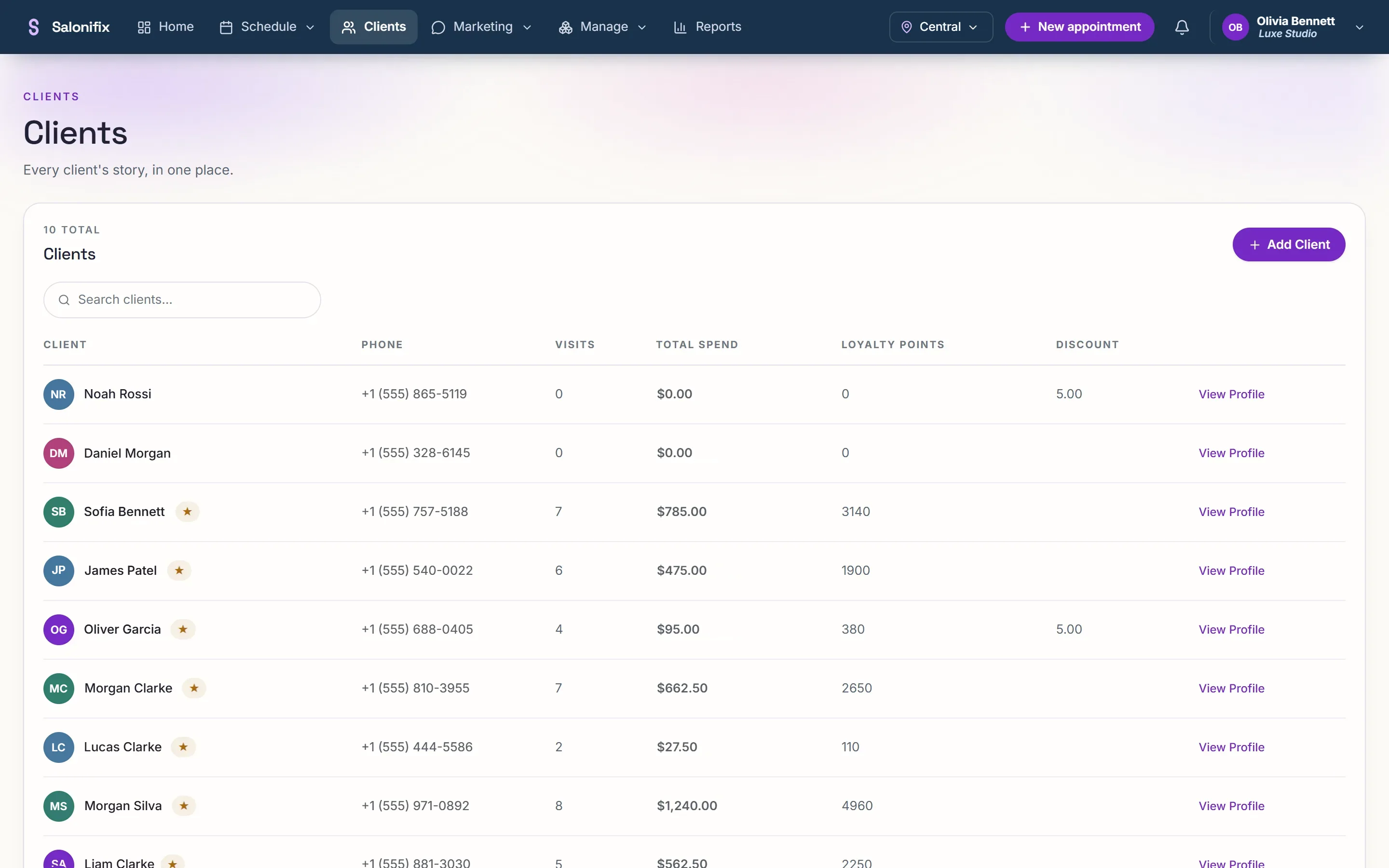Open View Profile for James Patel
1389x868 pixels.
(x=1231, y=570)
